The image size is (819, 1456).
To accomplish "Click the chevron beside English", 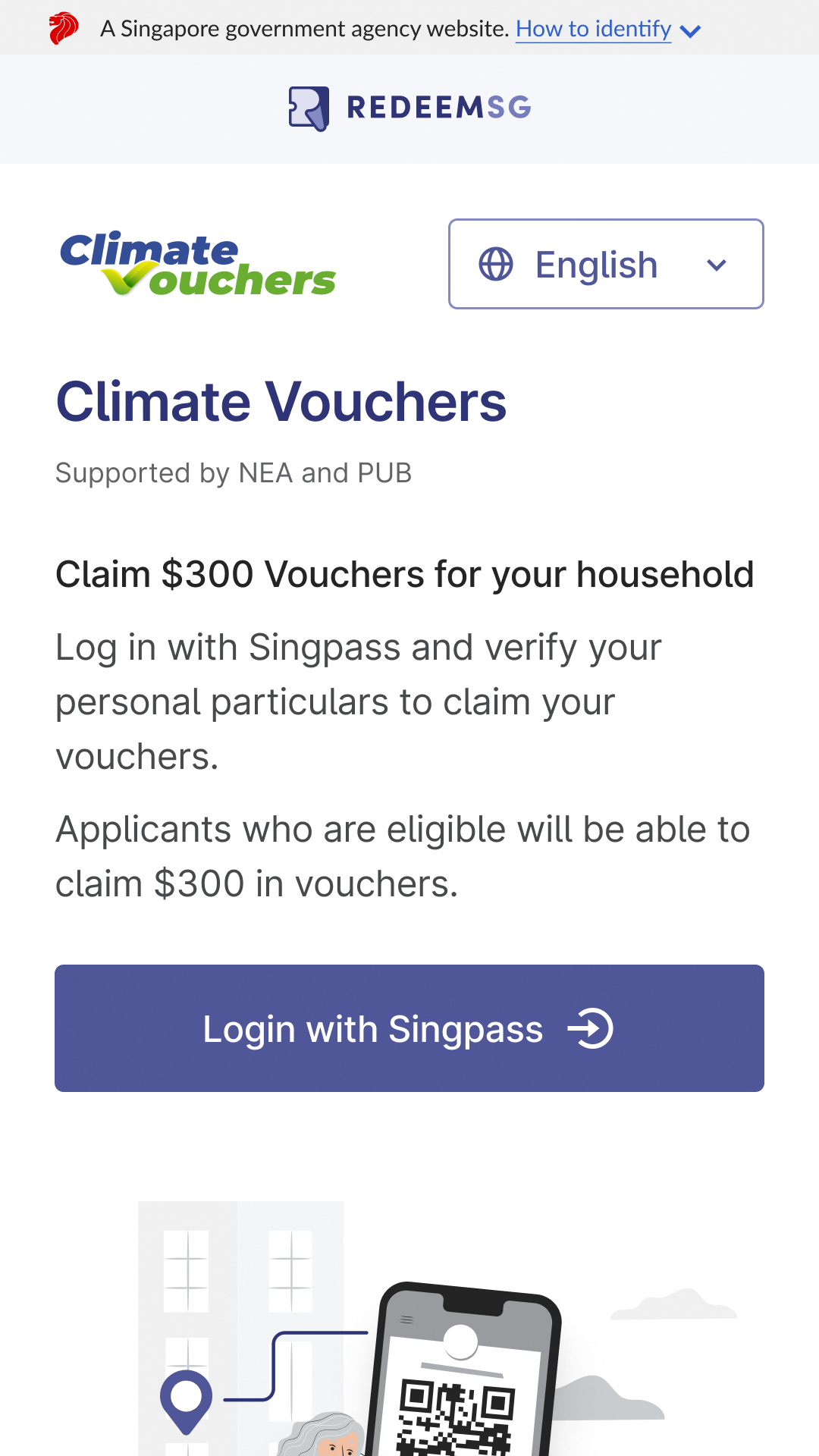I will click(x=716, y=265).
